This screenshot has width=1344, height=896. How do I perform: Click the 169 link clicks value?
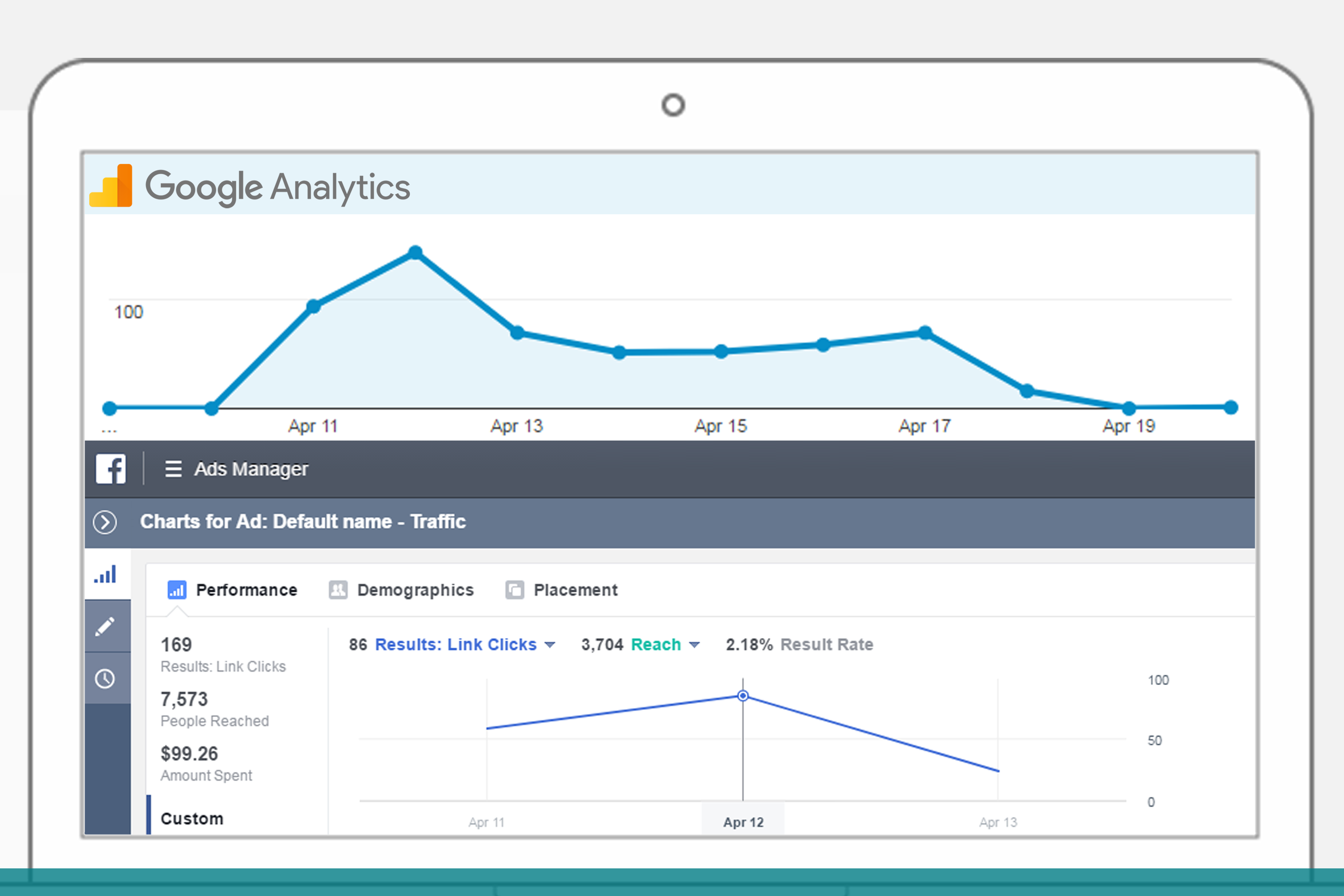click(x=176, y=645)
